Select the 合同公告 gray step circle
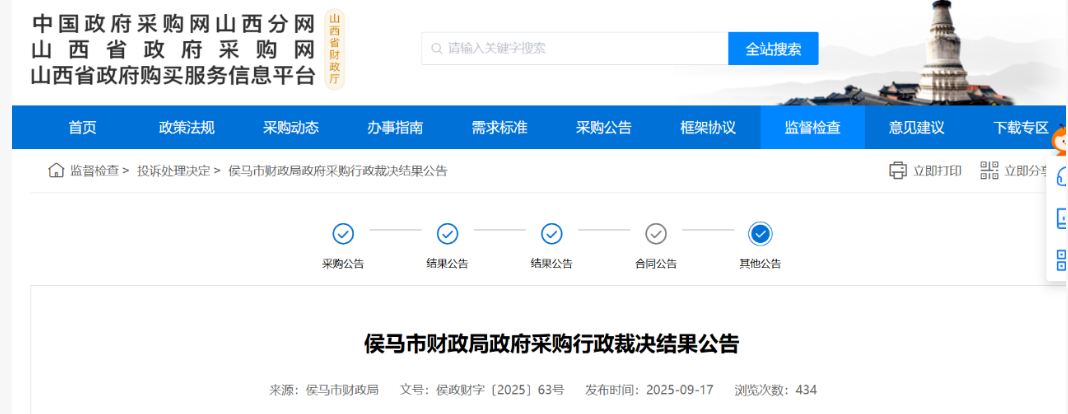This screenshot has height=414, width=1068. coord(656,234)
